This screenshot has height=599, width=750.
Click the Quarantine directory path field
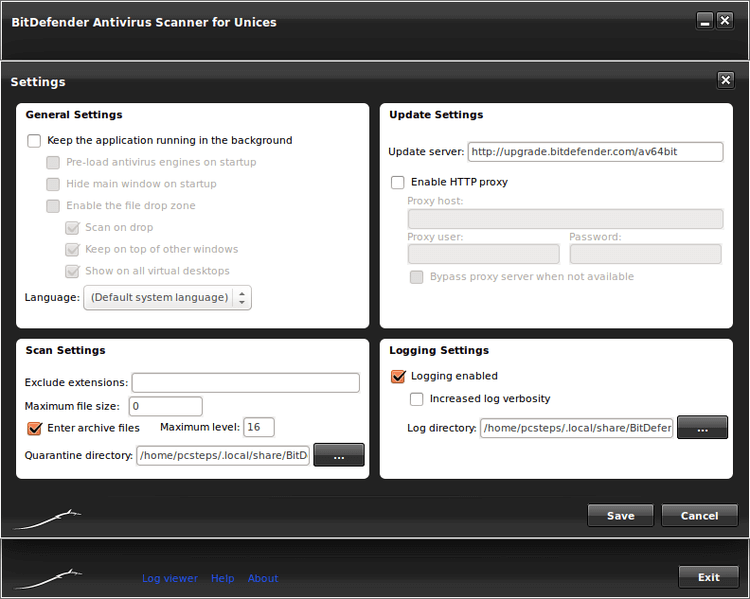[223, 455]
